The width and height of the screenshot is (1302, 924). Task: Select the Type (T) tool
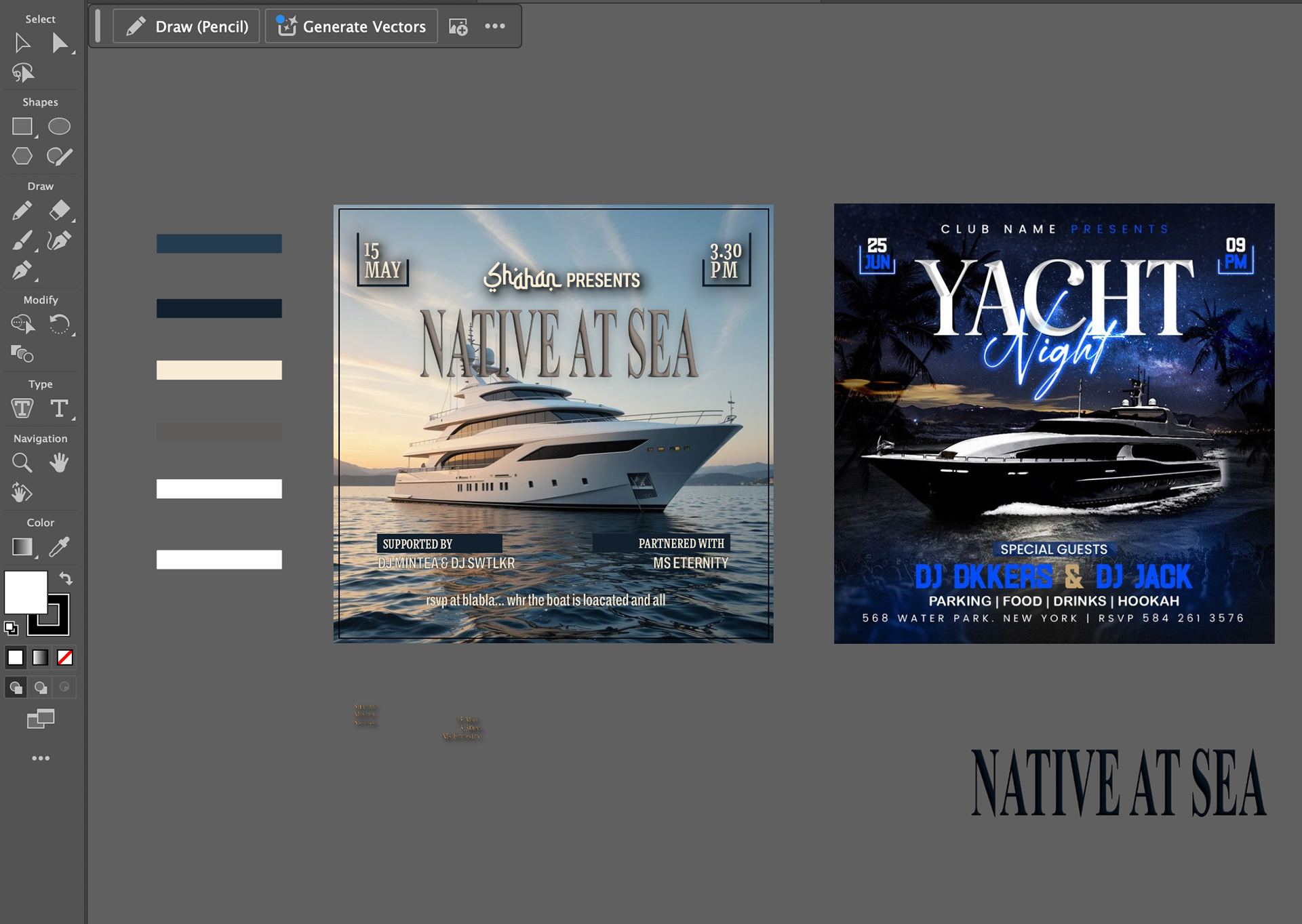point(60,409)
